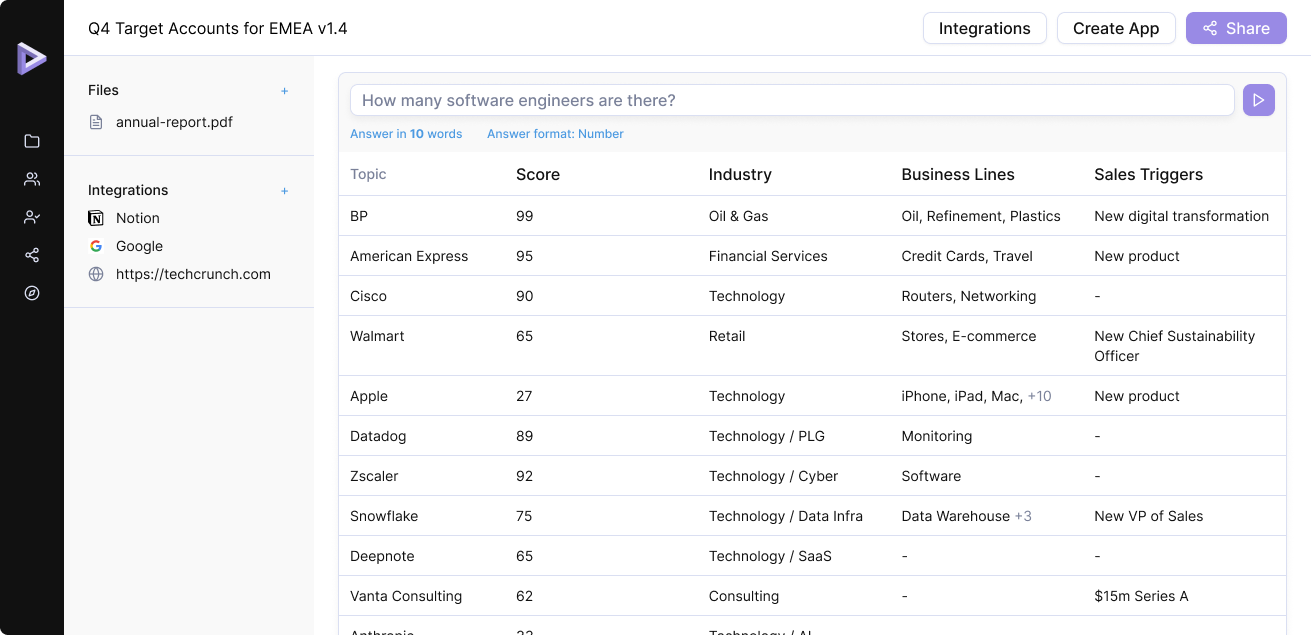Add a new file with the plus icon
1311x635 pixels.
(x=284, y=91)
